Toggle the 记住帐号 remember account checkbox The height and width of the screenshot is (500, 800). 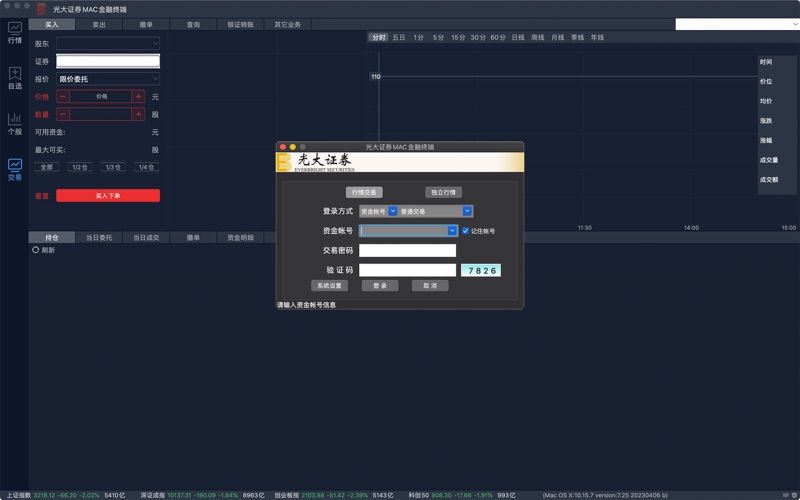coord(465,231)
